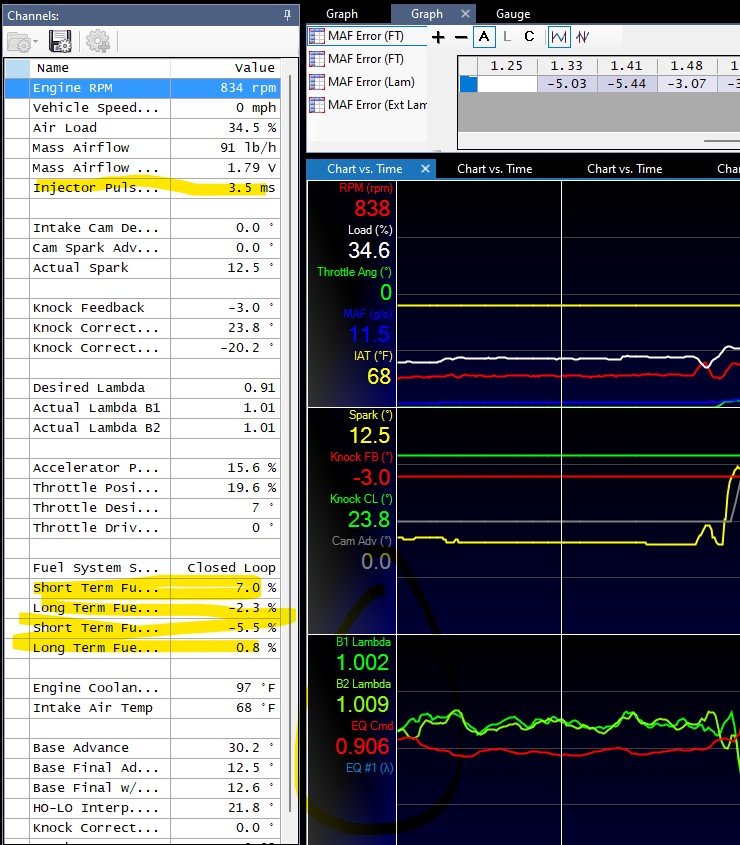The width and height of the screenshot is (740, 845).
Task: Click the 91 lb/h Mass Airflow value
Action: click(x=247, y=148)
